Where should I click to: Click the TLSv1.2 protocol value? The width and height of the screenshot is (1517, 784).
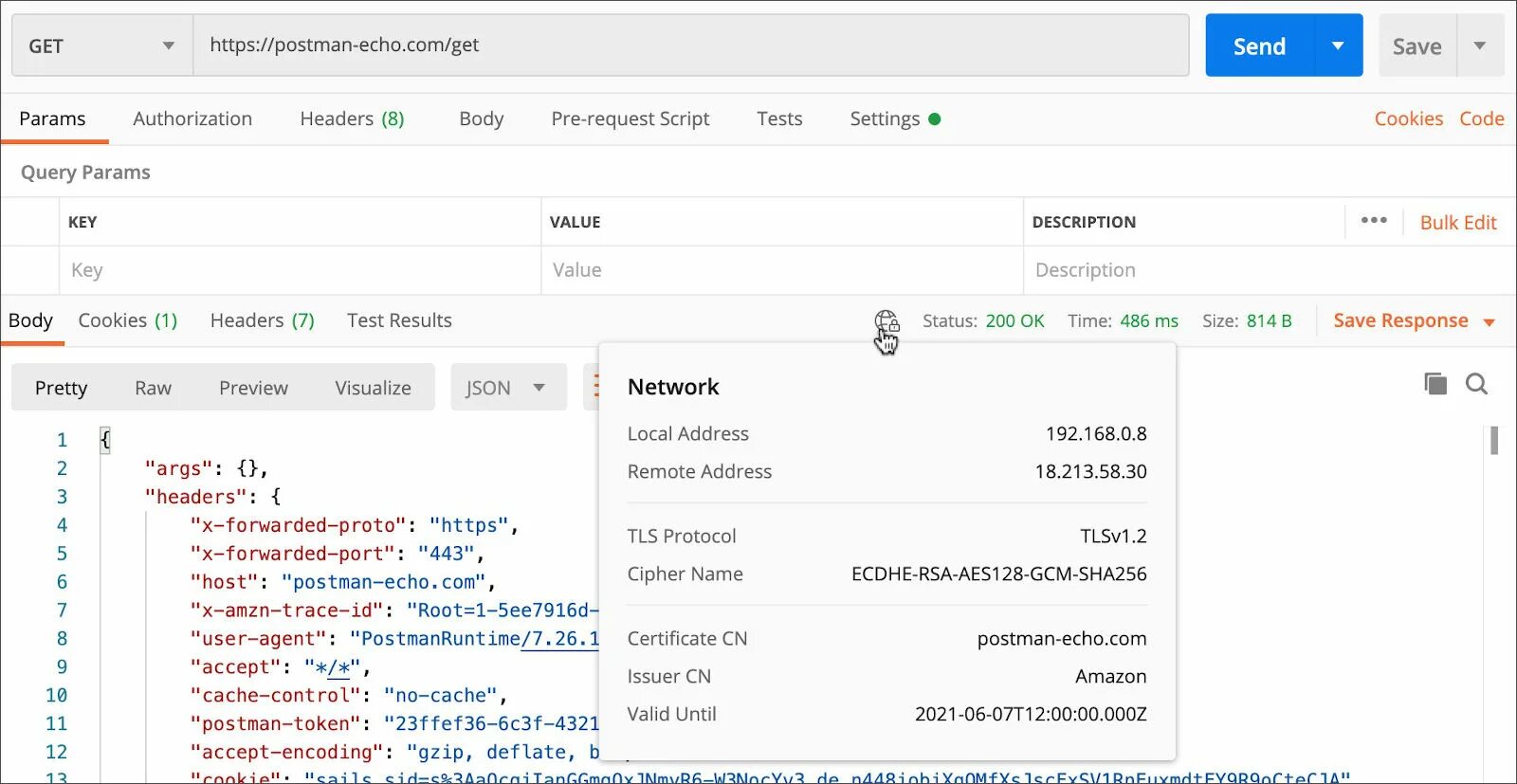[1113, 536]
